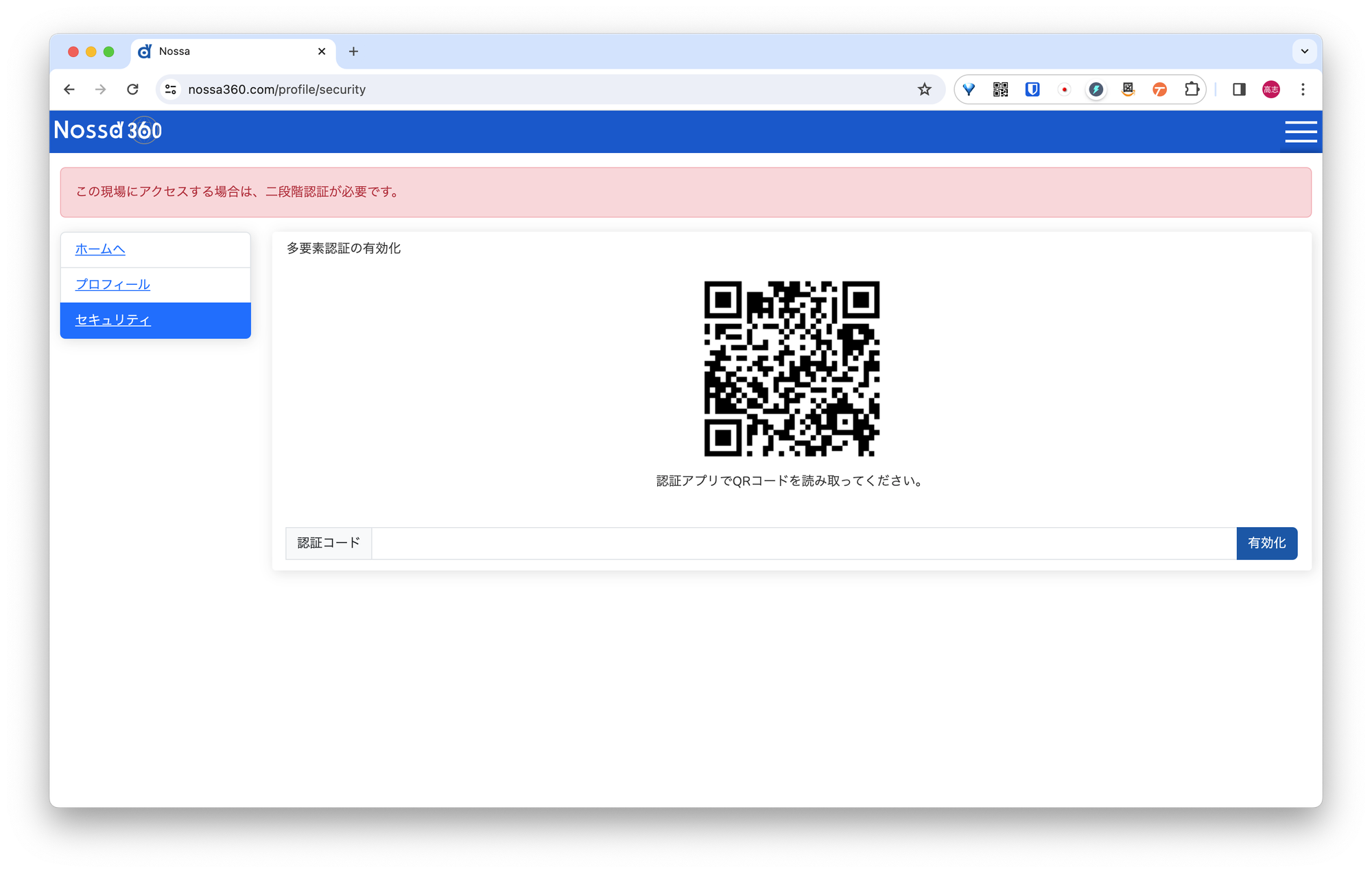1372x873 pixels.
Task: Click the 多要素認証の有効化 heading
Action: (344, 248)
